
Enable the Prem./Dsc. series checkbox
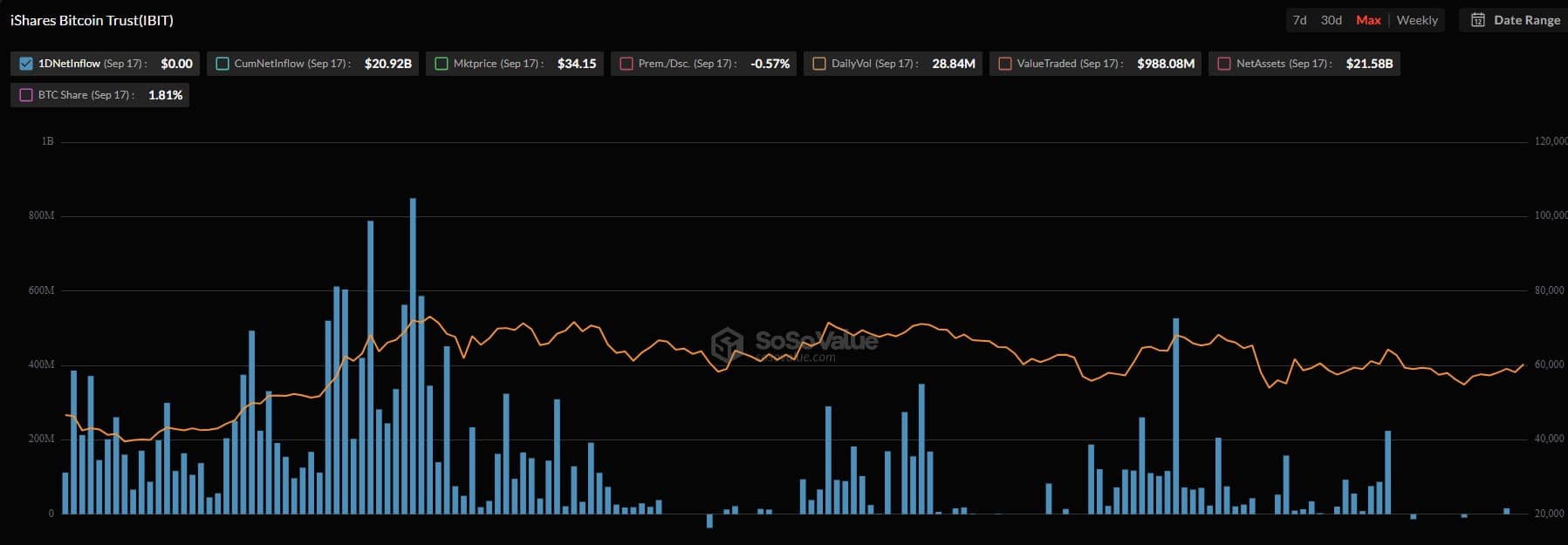627,64
